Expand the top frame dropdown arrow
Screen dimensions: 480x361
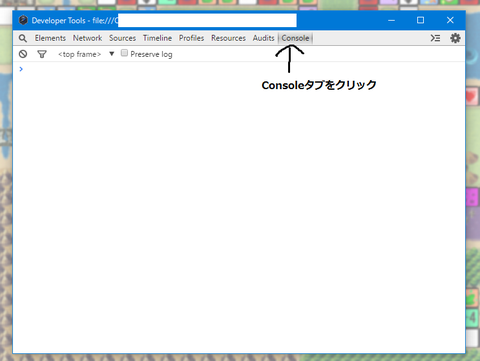tap(112, 54)
